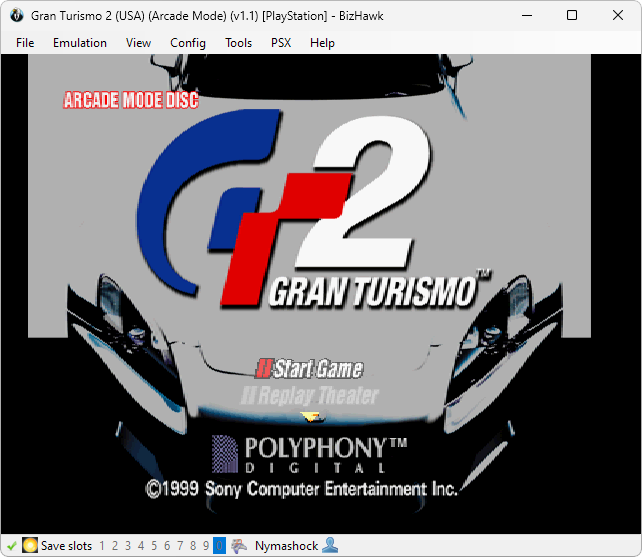Click the Nymashock core label
Screen dimensions: 642x557
tap(286, 546)
